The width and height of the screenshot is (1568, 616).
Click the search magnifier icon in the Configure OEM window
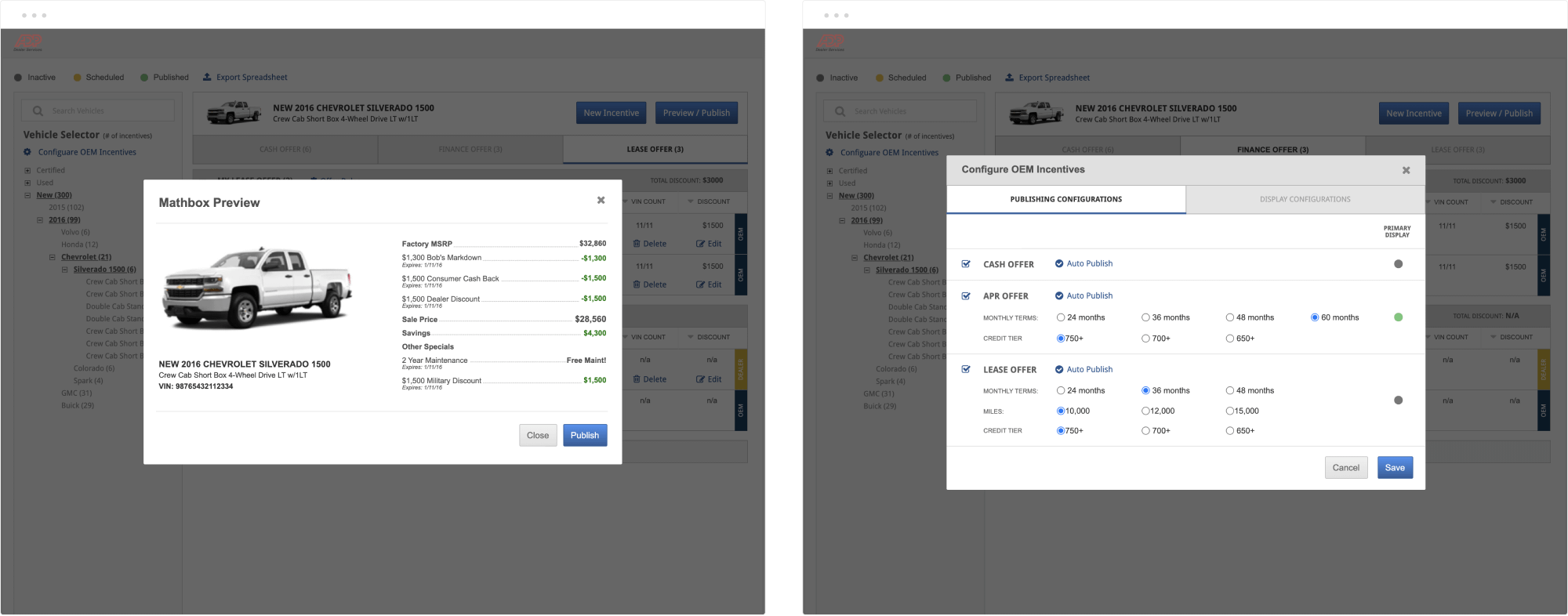[840, 111]
